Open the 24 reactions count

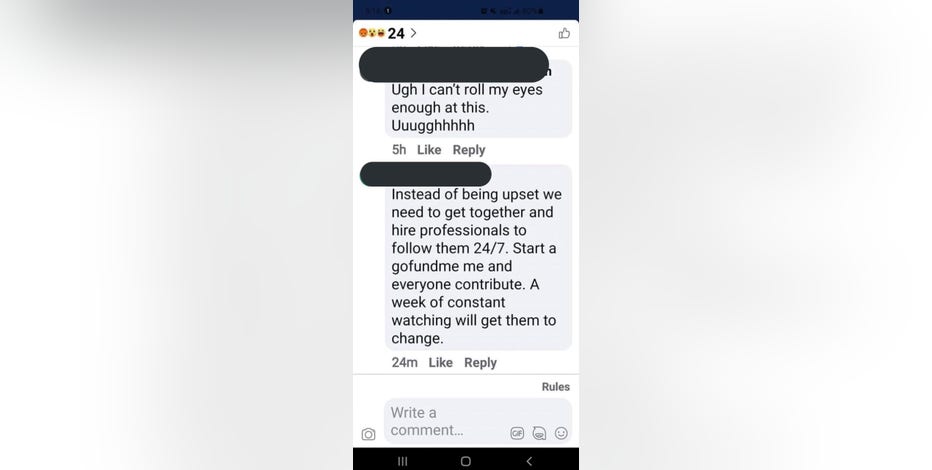pyautogui.click(x=396, y=34)
